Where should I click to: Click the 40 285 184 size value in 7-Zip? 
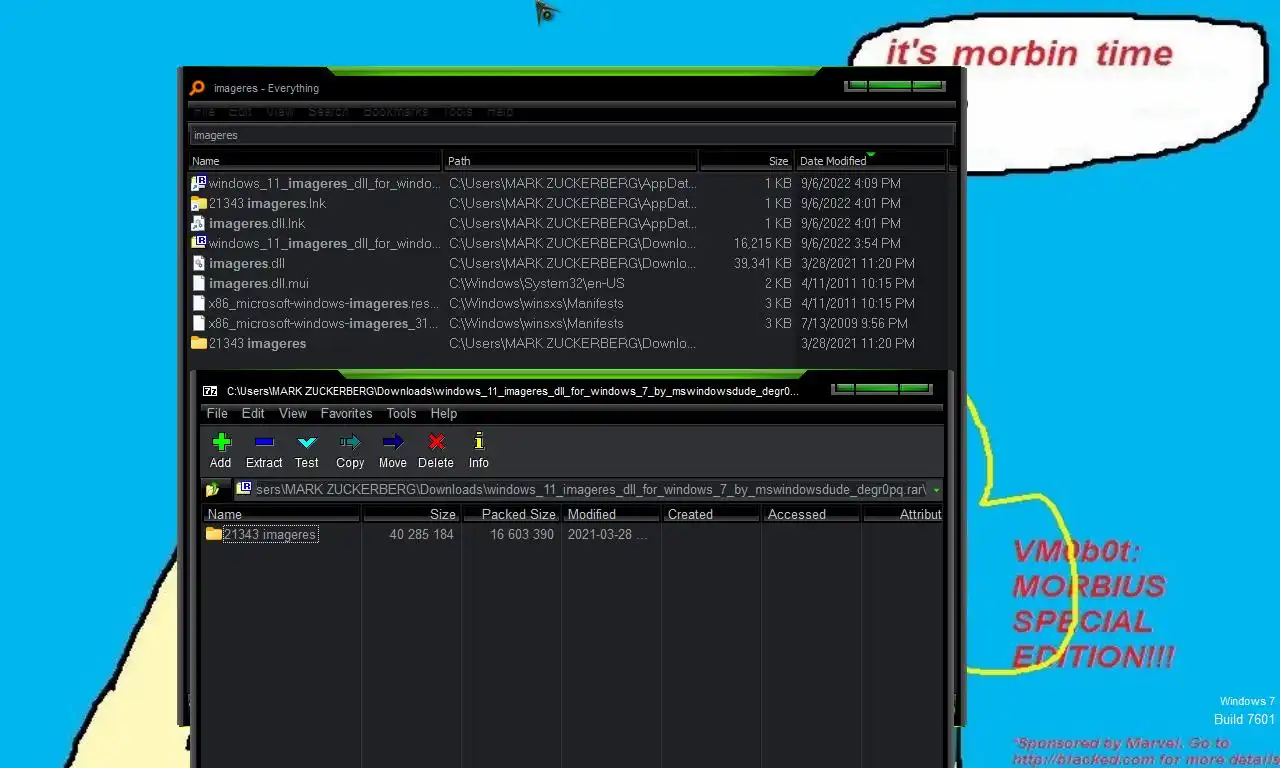point(421,535)
